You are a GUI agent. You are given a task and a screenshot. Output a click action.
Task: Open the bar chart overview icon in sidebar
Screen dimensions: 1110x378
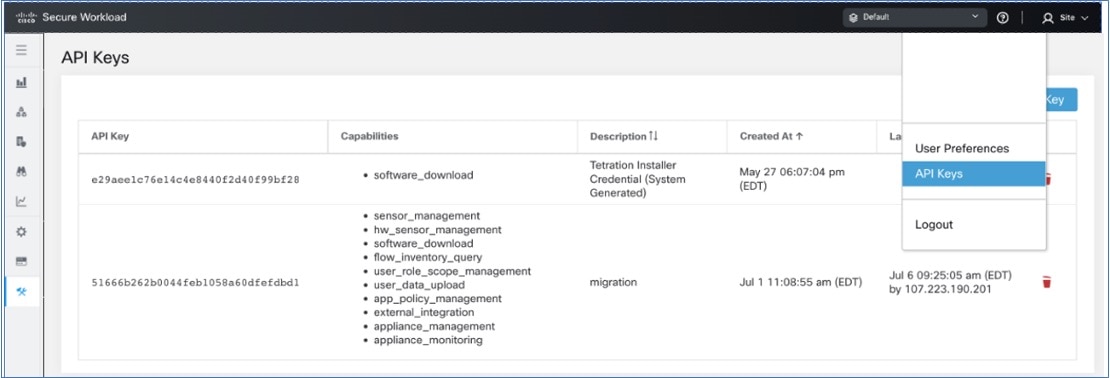coord(21,82)
